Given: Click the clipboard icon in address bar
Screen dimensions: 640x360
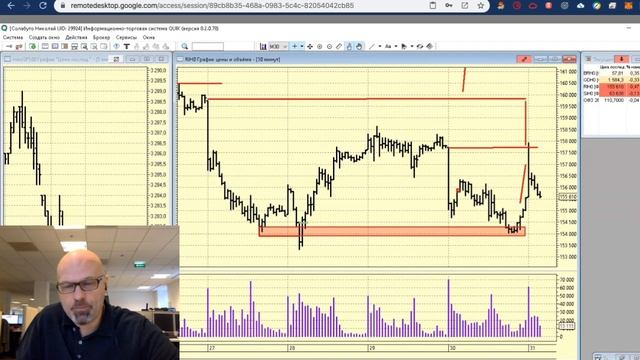Looking at the screenshot, I should 433,5.
